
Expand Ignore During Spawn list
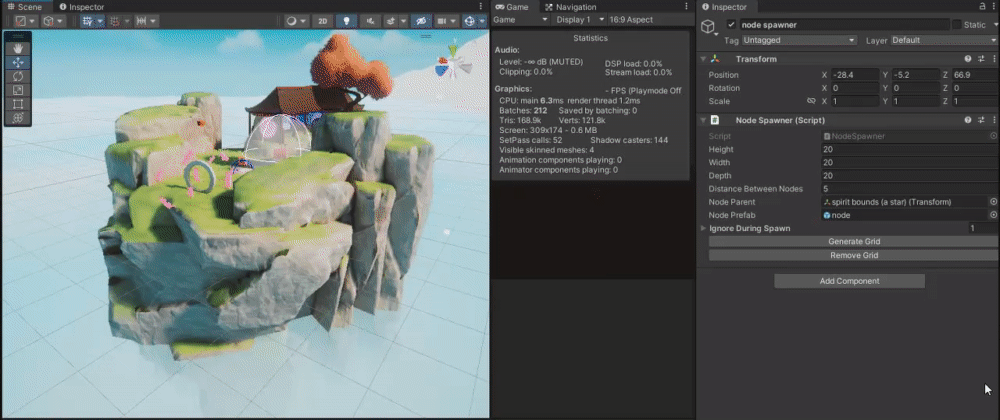coord(703,228)
